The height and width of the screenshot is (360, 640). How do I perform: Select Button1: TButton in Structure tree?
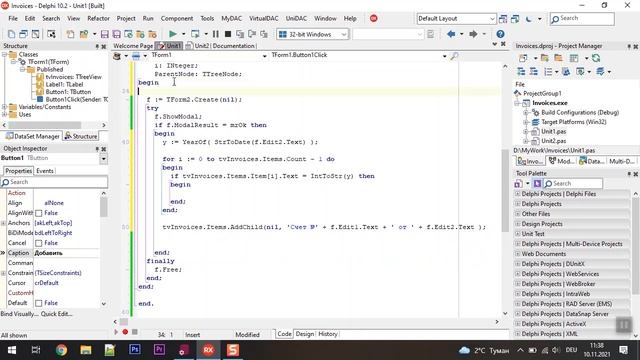(68, 92)
